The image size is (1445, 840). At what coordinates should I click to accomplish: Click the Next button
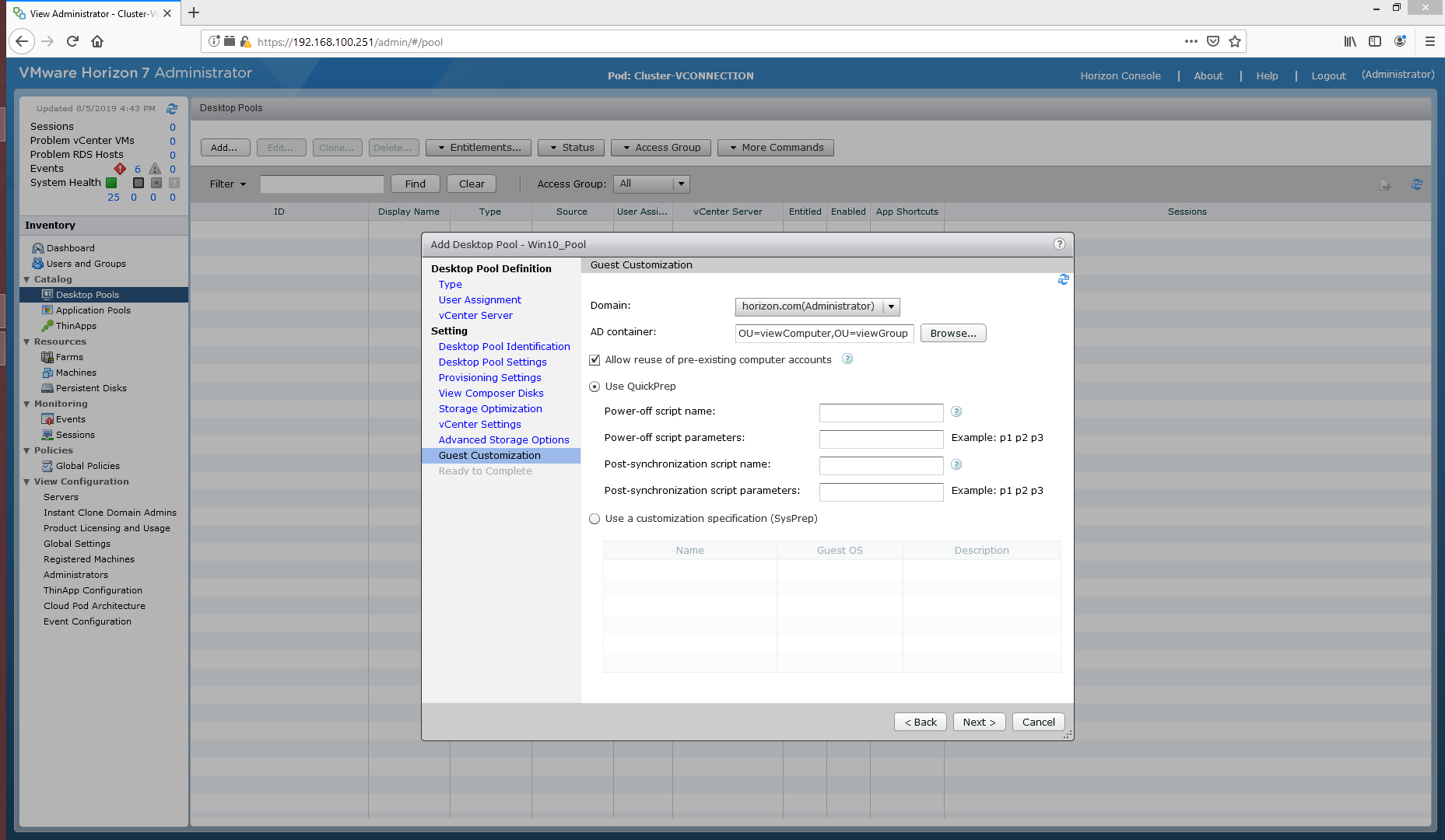coord(979,722)
